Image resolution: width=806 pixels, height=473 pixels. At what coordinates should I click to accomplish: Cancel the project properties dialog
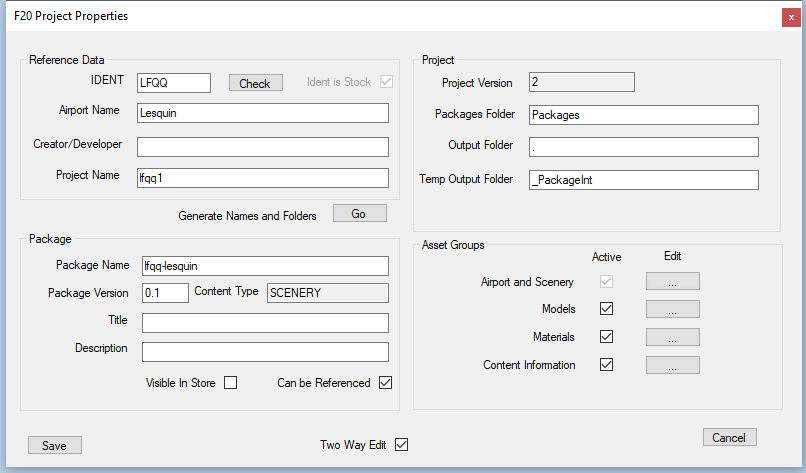(x=729, y=437)
